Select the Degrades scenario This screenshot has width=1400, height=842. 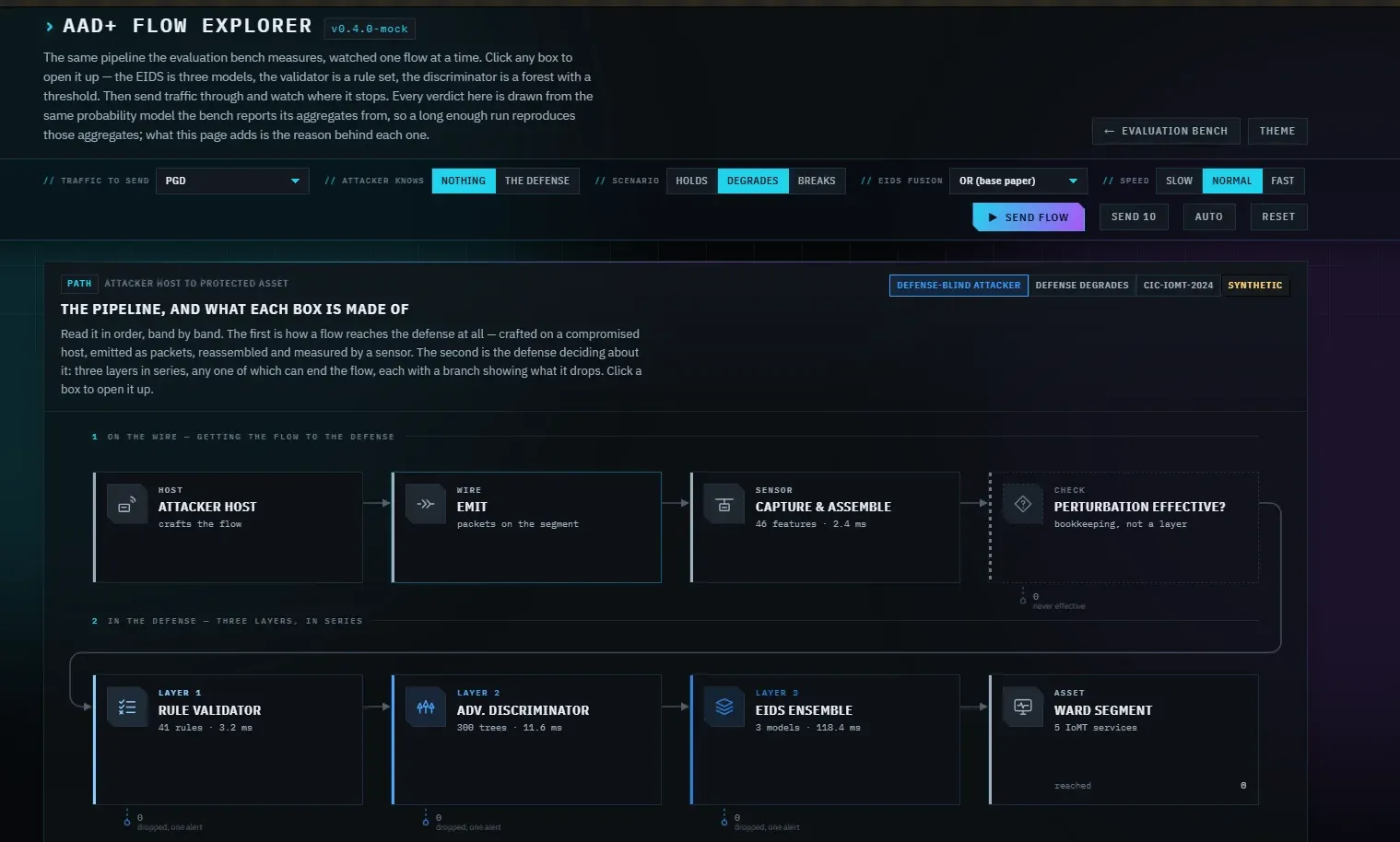point(753,181)
